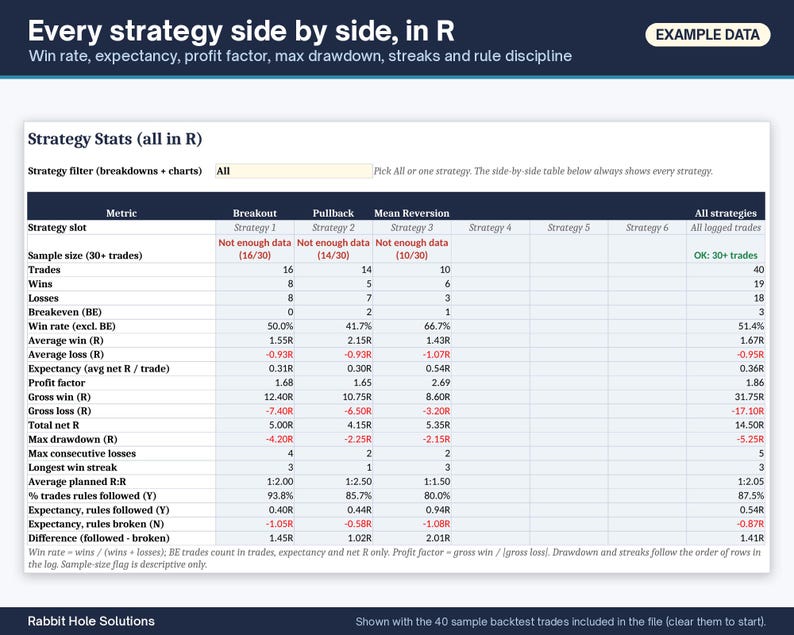
Task: Click Pullback win rate value 41.7%
Action: point(359,326)
